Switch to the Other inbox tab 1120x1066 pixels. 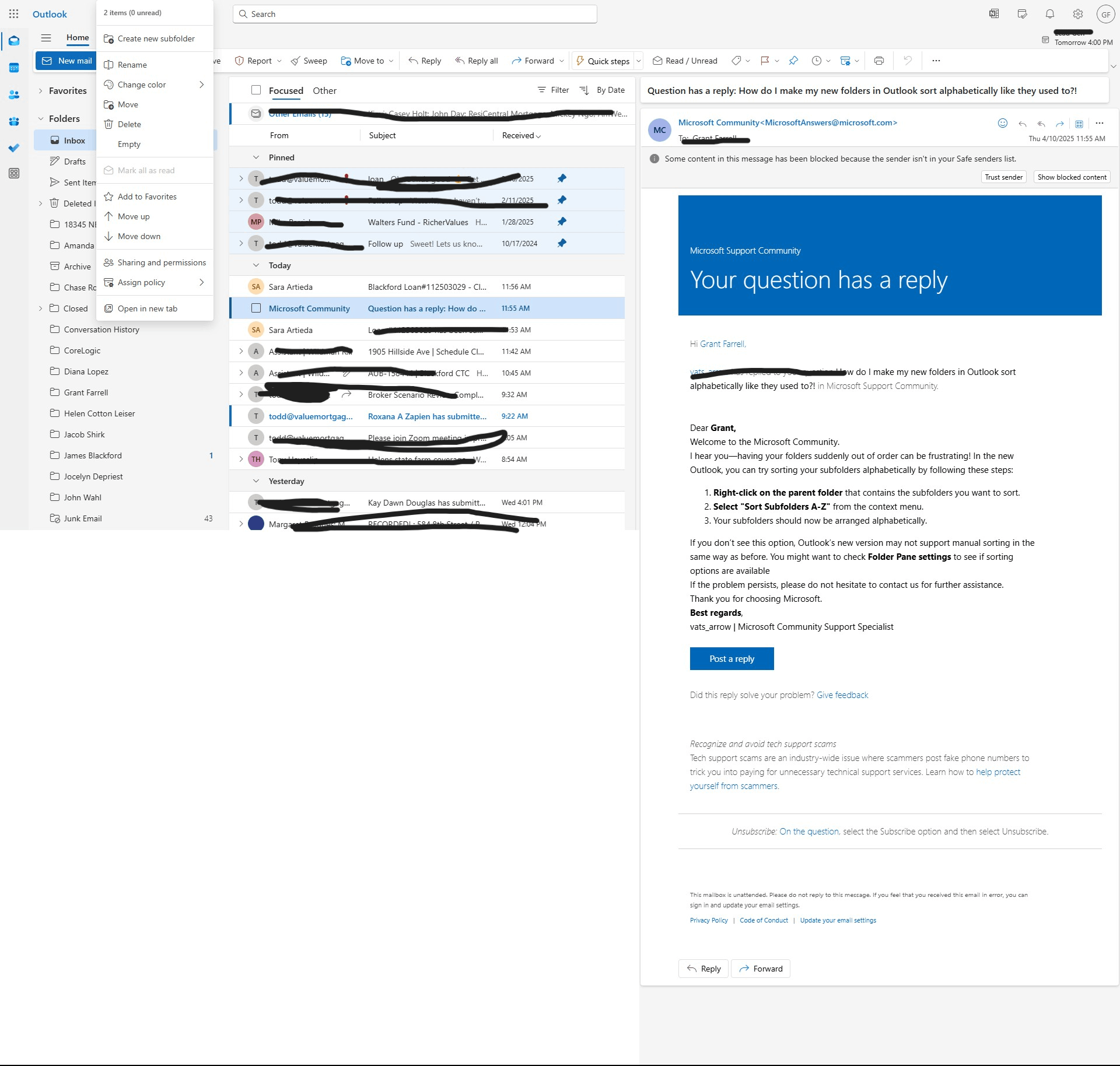pos(324,90)
